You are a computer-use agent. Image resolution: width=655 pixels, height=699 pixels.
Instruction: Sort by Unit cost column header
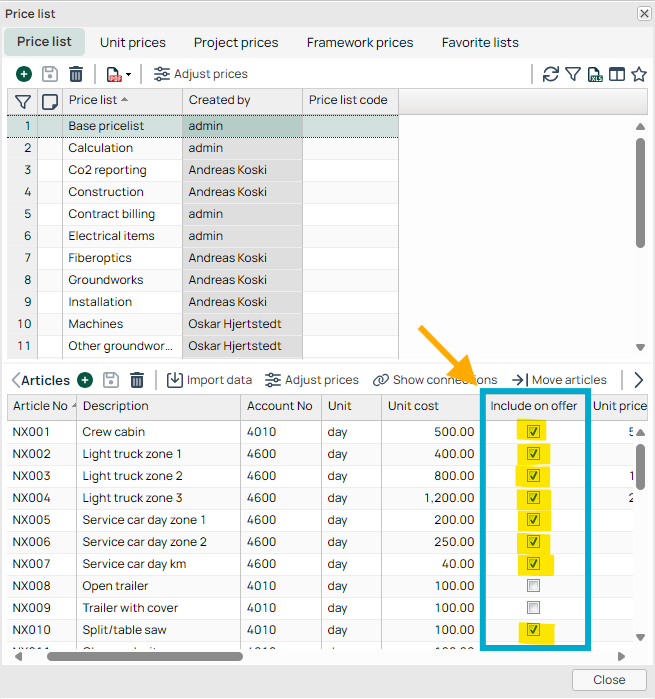[x=430, y=406]
